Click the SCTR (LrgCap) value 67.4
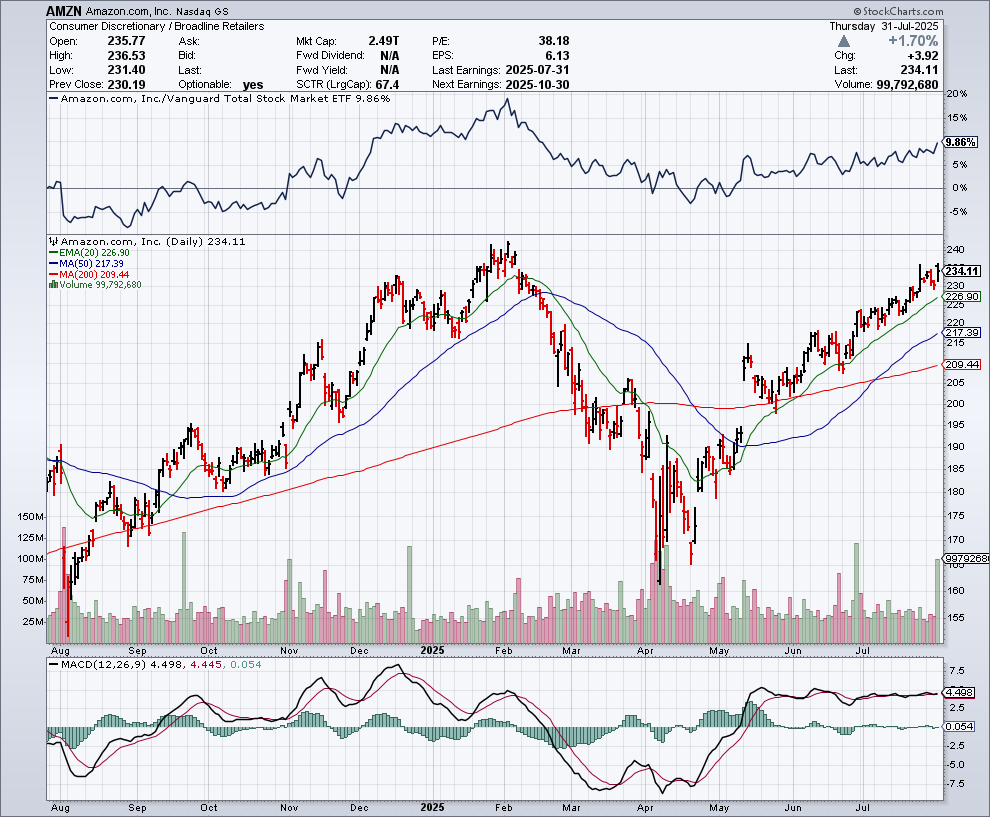 point(387,85)
